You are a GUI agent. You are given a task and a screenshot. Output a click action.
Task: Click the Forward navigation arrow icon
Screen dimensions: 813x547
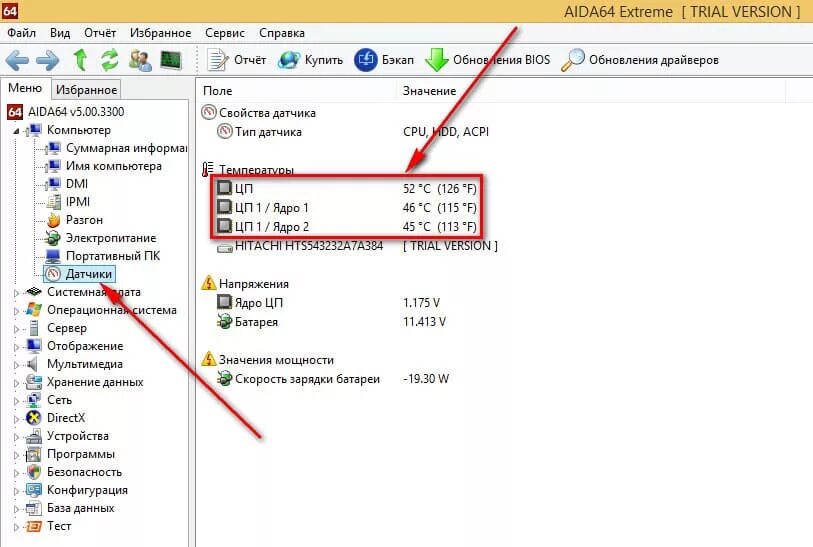47,60
